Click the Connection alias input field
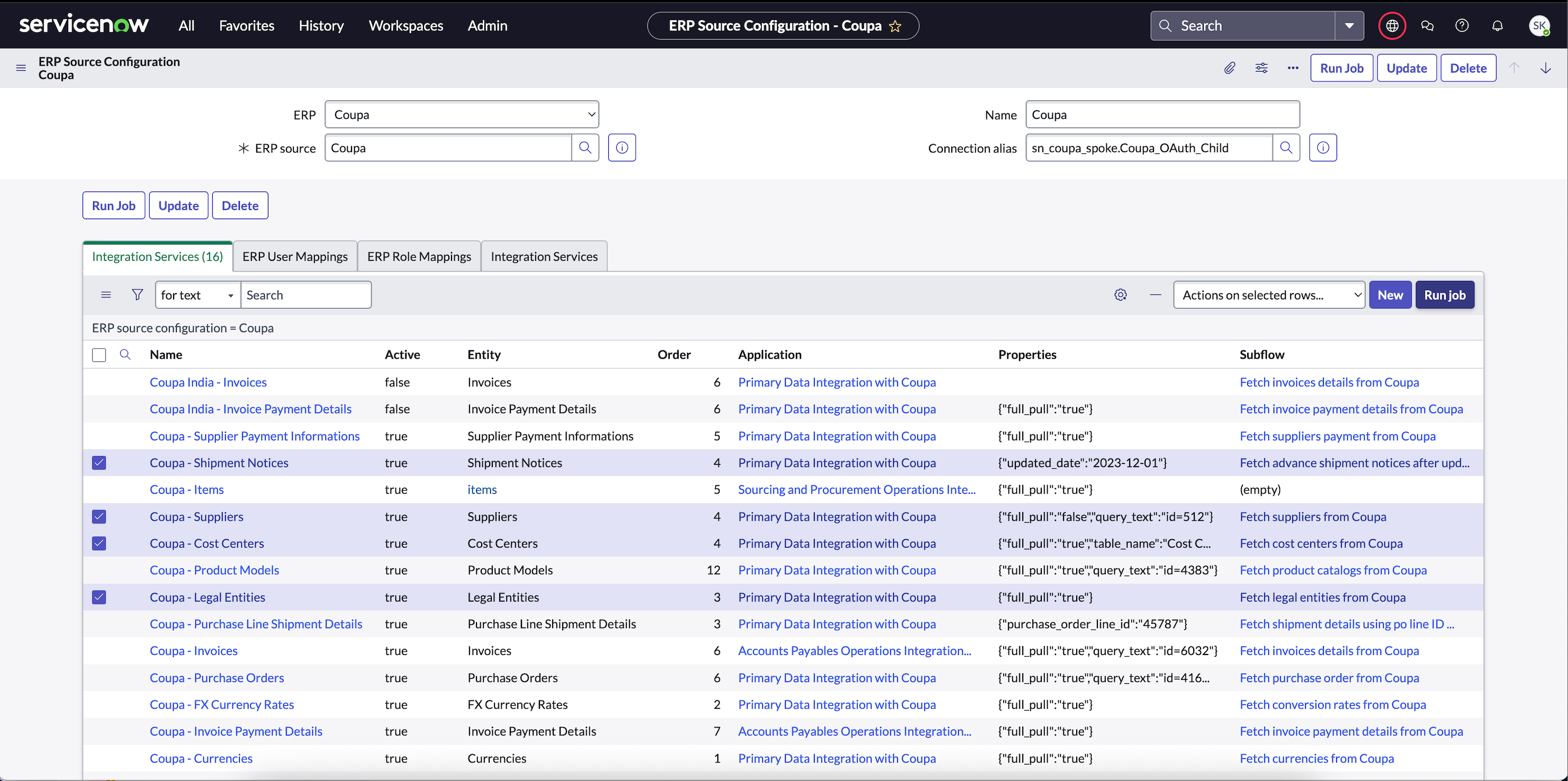The image size is (1568, 781). [1149, 148]
